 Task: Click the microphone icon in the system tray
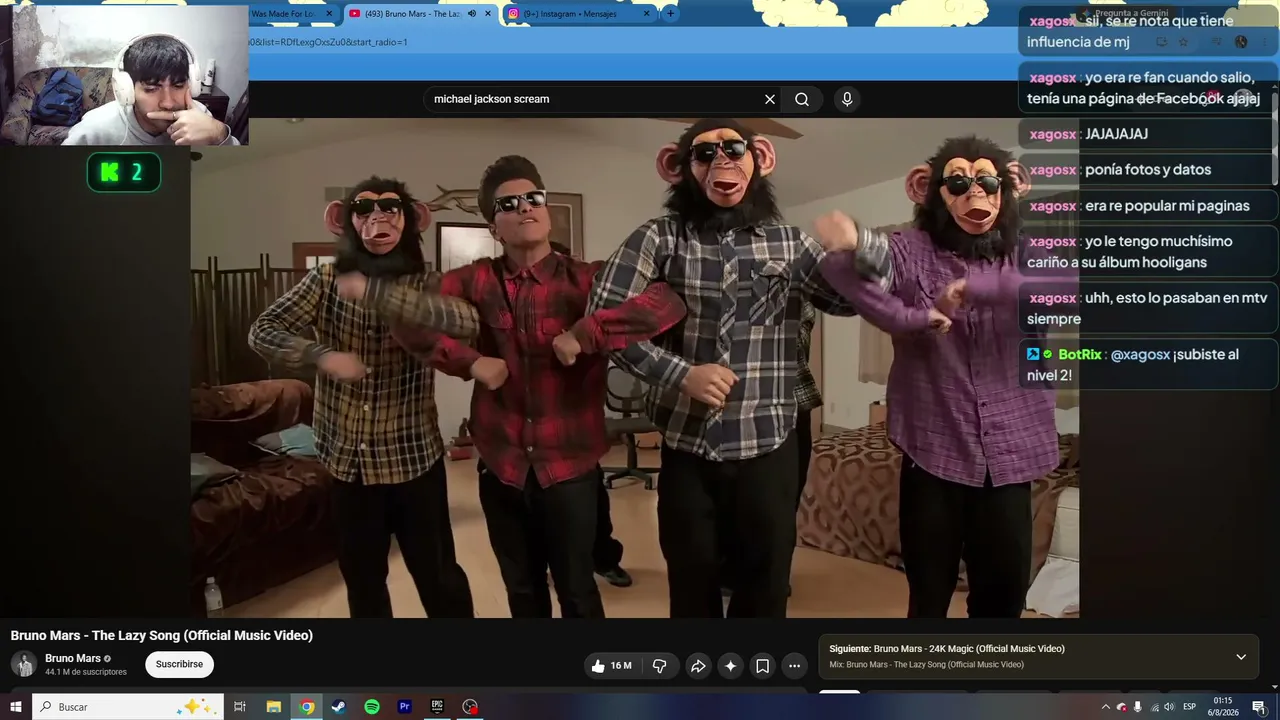[x=1138, y=707]
